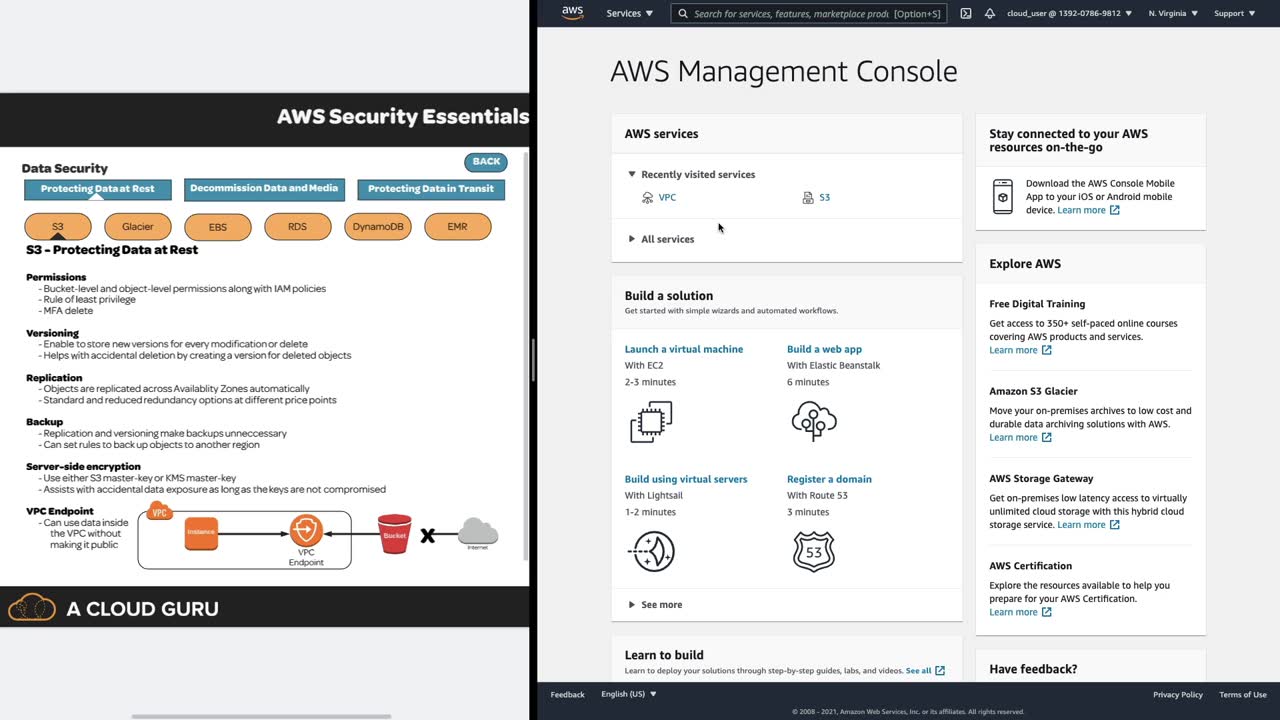Open the CloudShell terminal icon
Screen dimensions: 1280x720
(965, 14)
